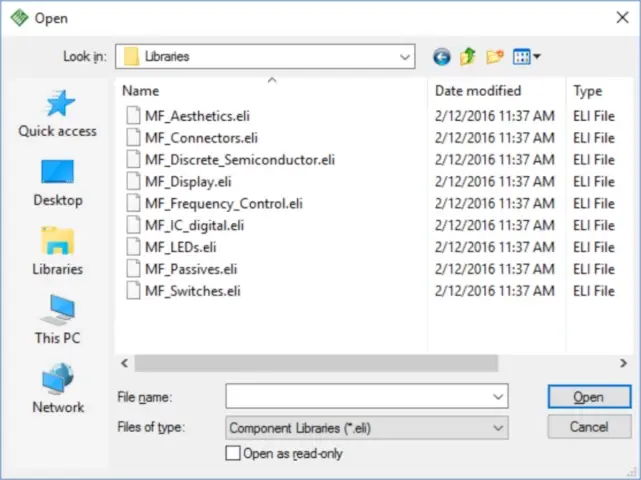
Task: Go to Desktop location
Action: point(58,182)
